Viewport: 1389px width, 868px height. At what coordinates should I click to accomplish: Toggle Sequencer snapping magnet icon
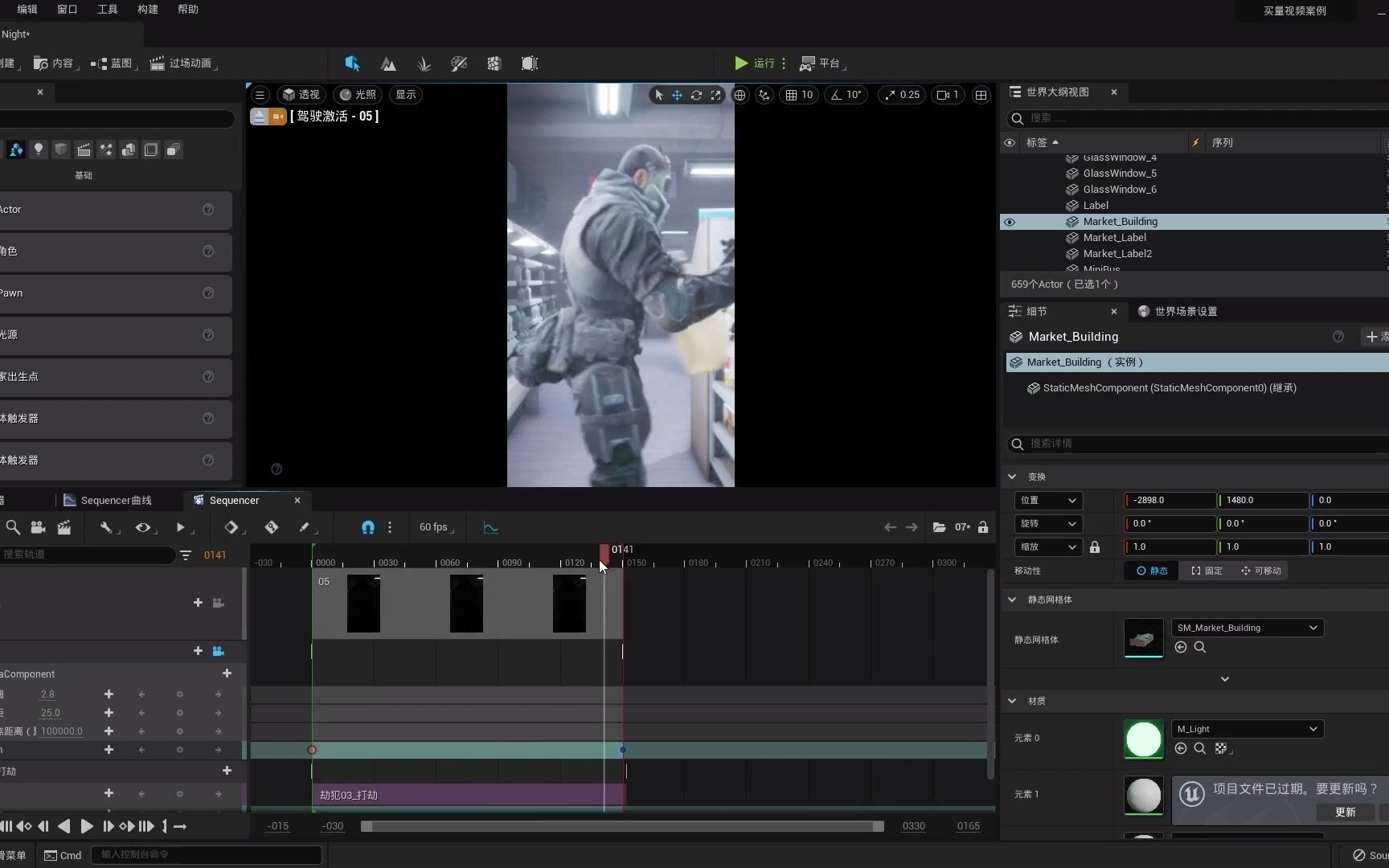[368, 528]
